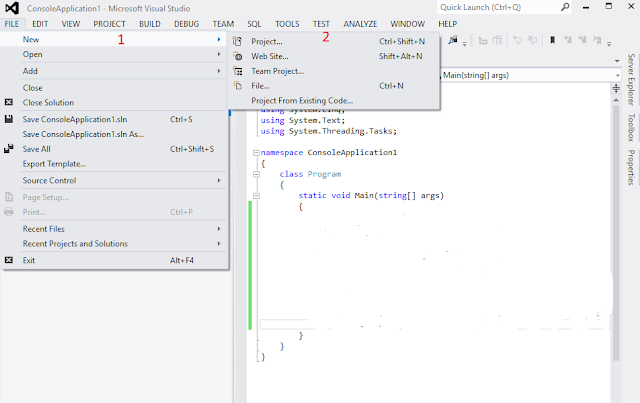Go to previous bookmark icon

[568, 40]
